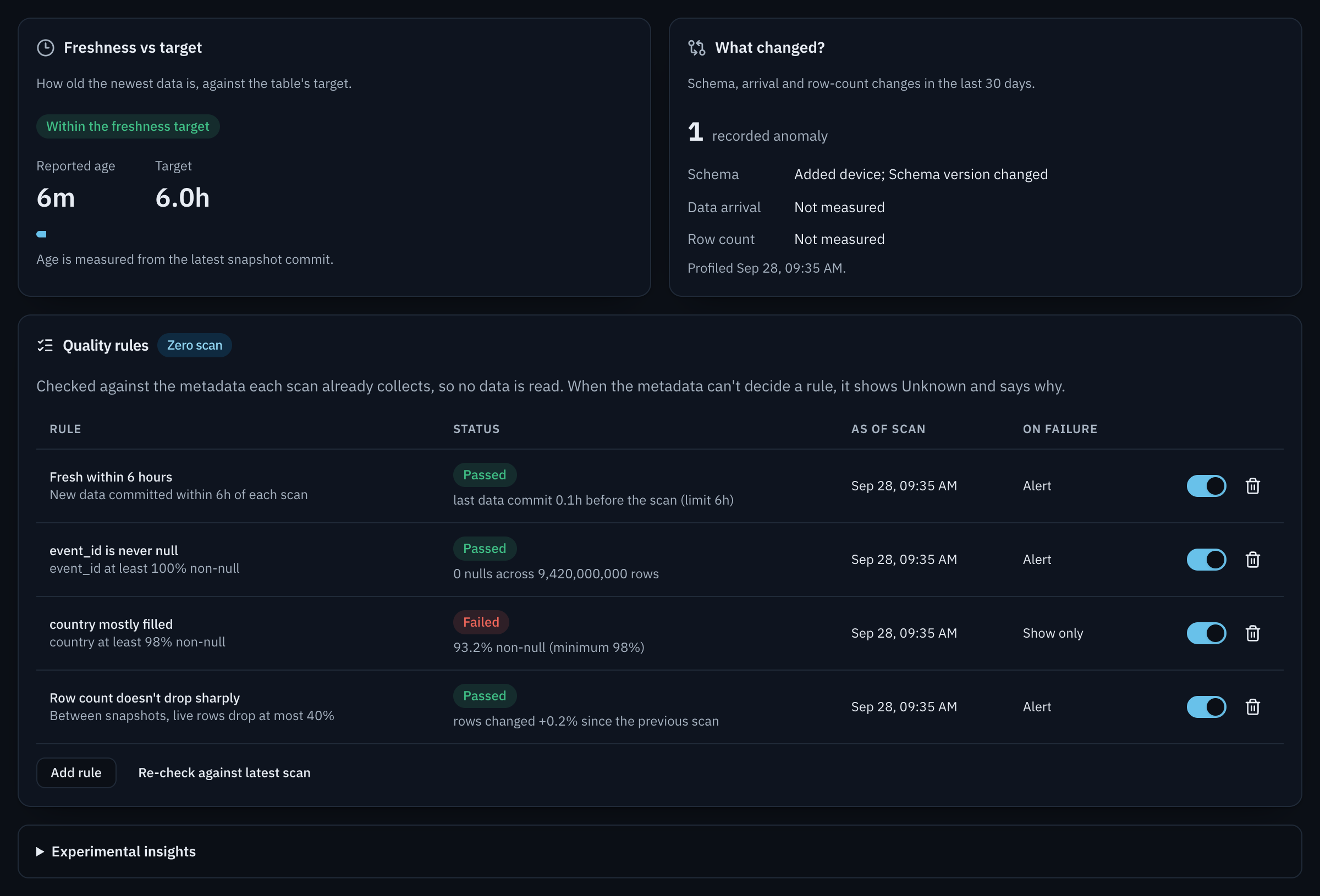
Task: Click 'Profiled Sep 28, 09:35 AM.' text
Action: coord(767,268)
